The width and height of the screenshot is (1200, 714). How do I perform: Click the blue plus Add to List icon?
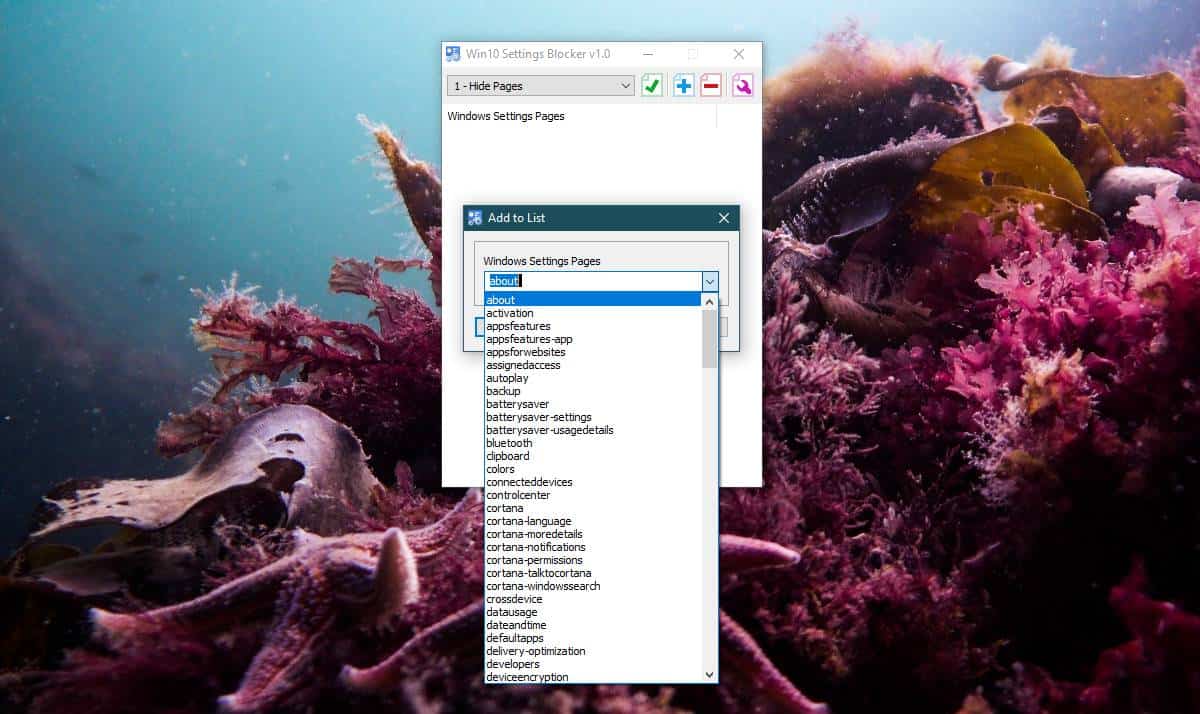pos(683,86)
